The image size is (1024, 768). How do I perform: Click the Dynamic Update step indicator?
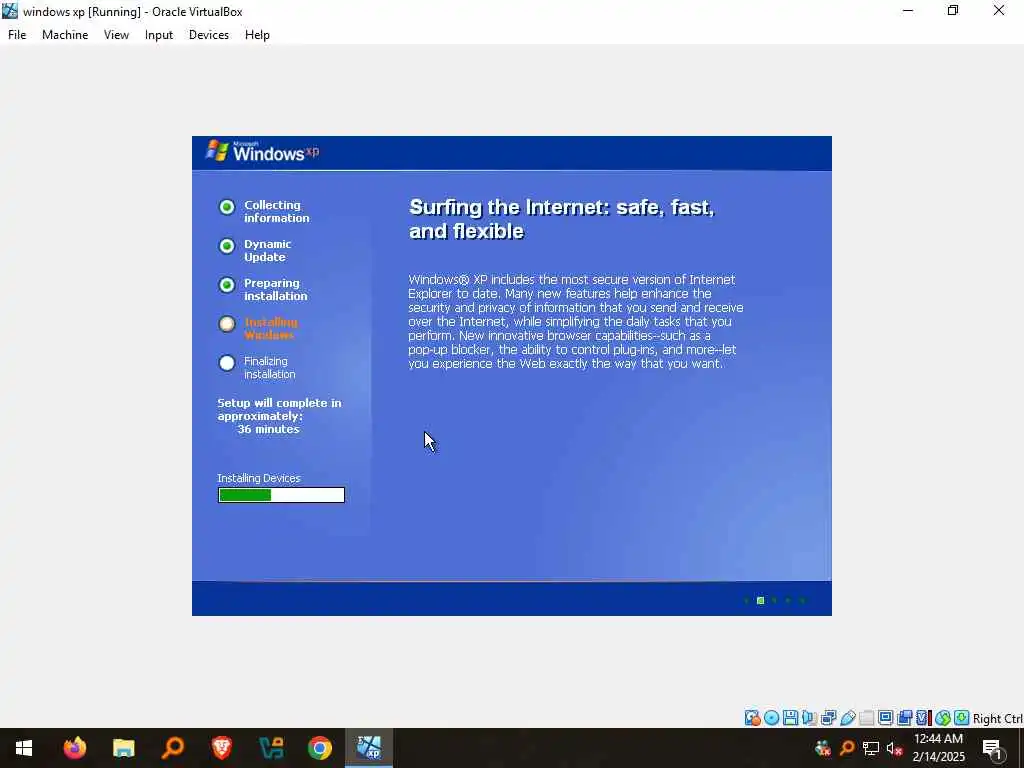[227, 246]
